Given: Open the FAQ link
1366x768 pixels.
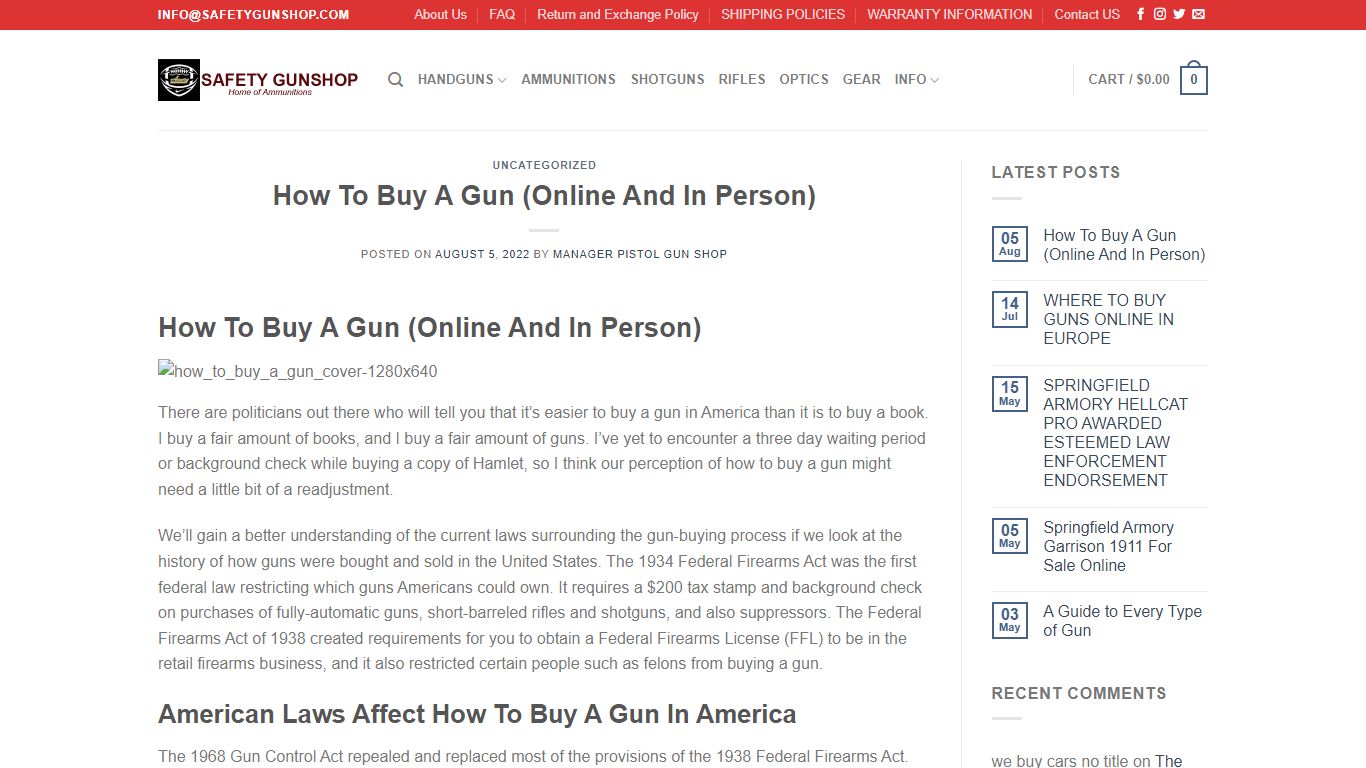Looking at the screenshot, I should point(502,14).
